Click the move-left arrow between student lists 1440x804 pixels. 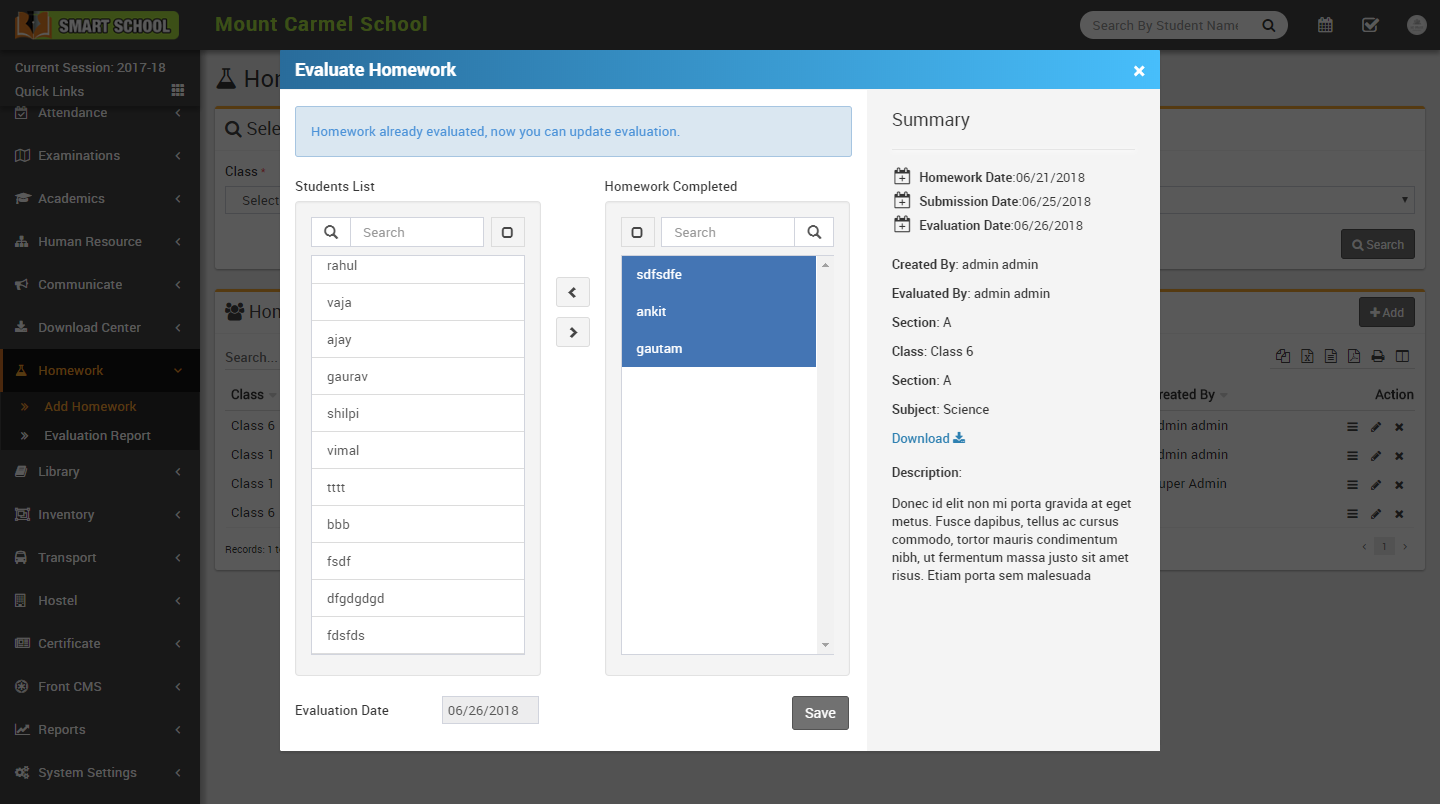[572, 293]
